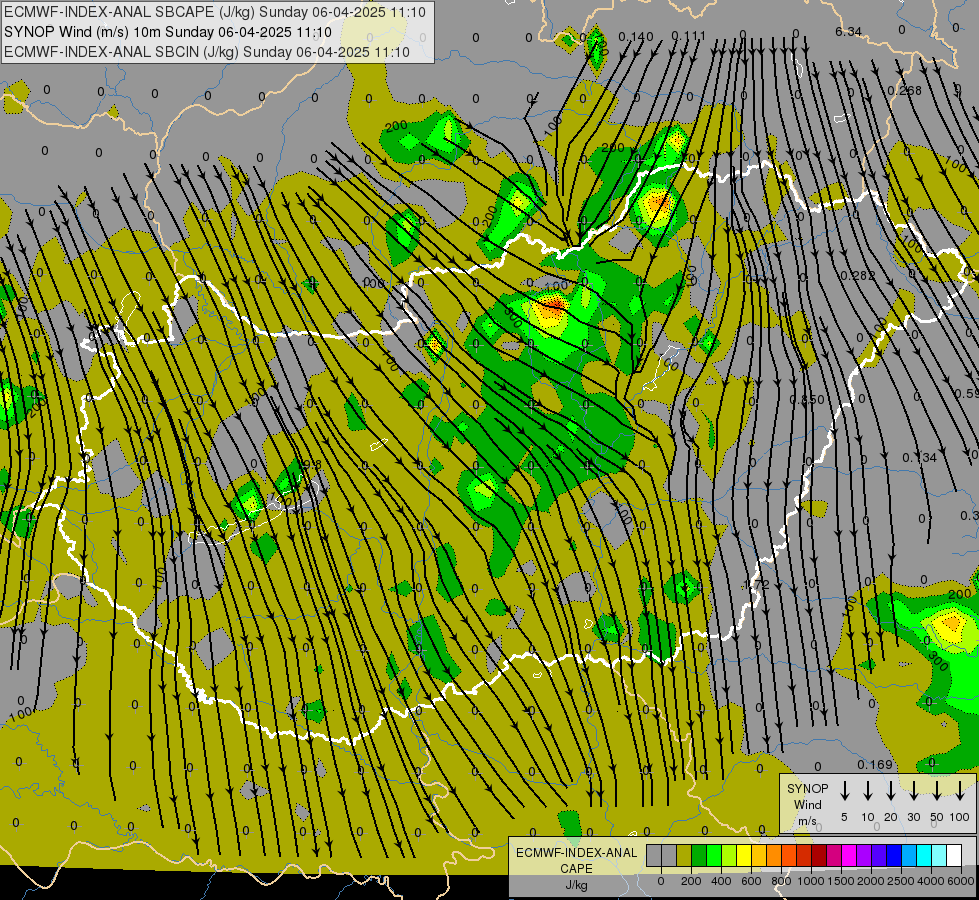
Task: Click the 0.282 value on the map
Action: pyautogui.click(x=857, y=275)
